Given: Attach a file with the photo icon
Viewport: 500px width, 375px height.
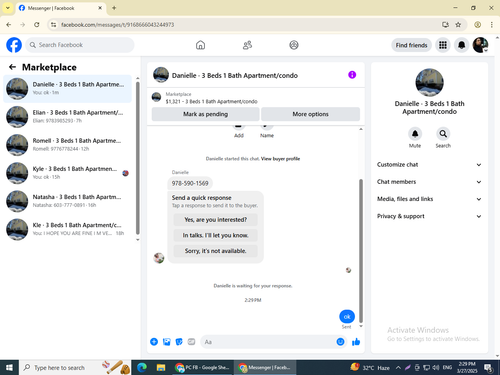Looking at the screenshot, I should [x=166, y=342].
